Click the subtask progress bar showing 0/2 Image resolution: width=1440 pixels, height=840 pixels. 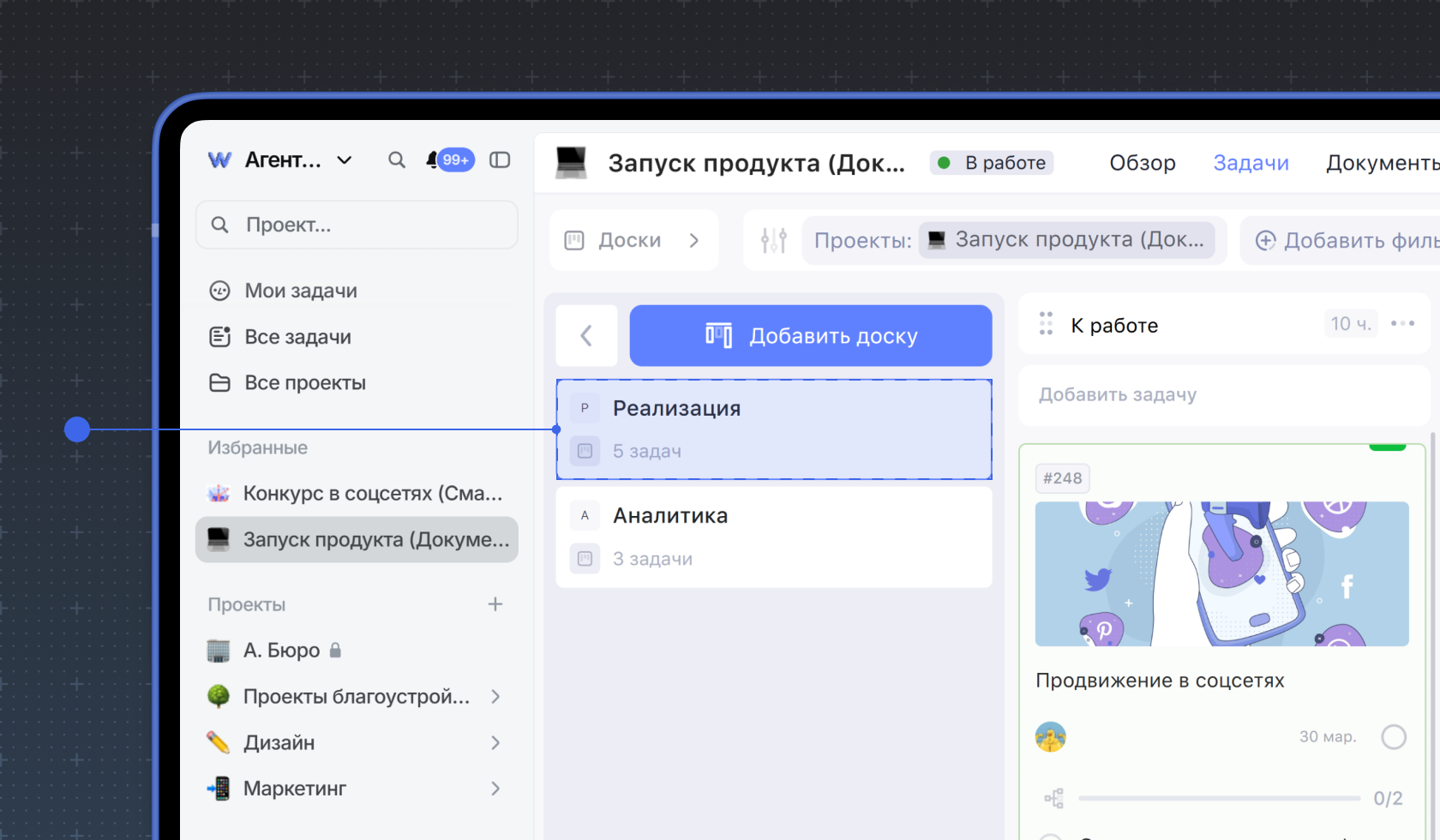point(1219,799)
